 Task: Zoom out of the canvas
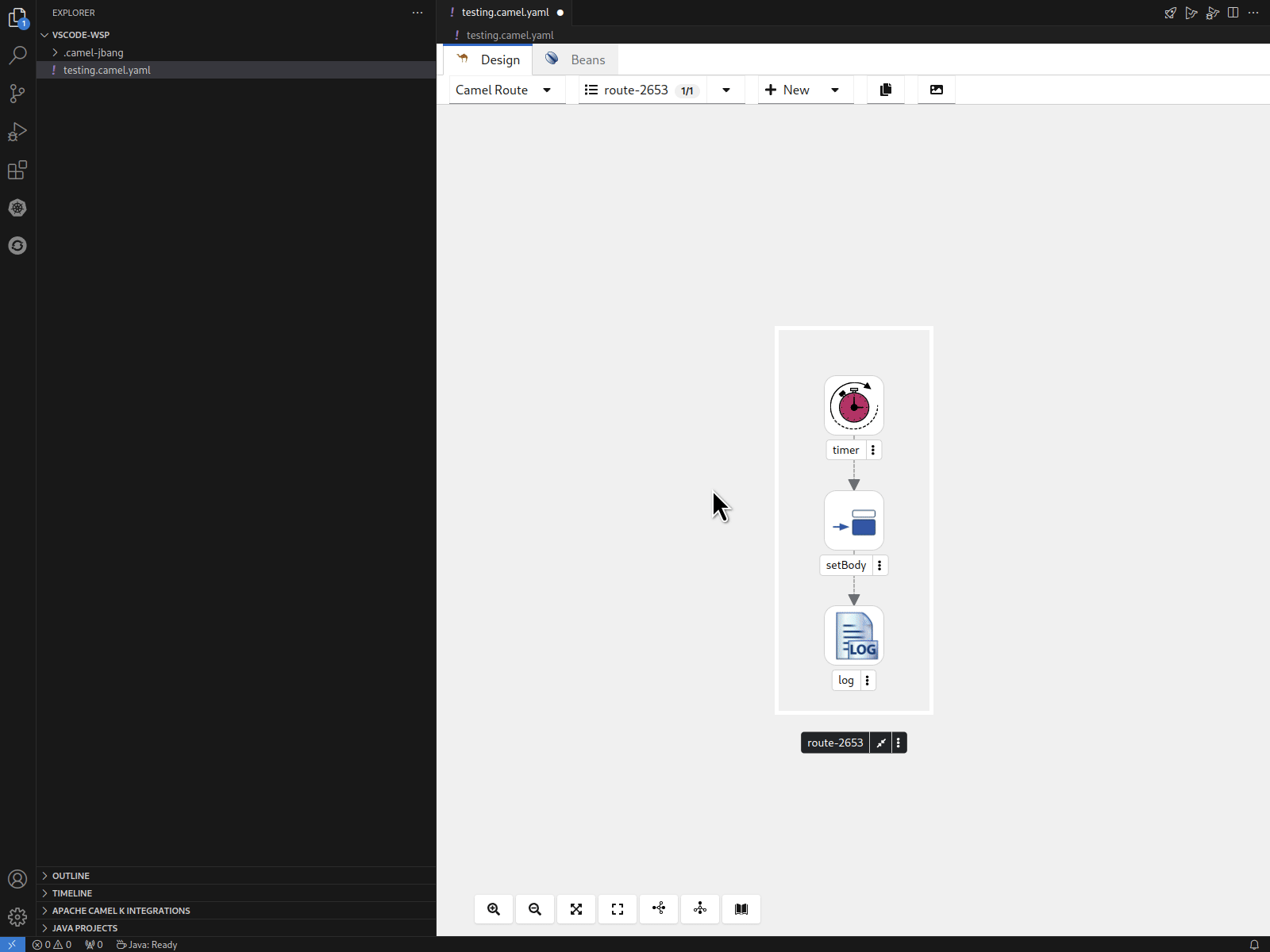point(535,909)
